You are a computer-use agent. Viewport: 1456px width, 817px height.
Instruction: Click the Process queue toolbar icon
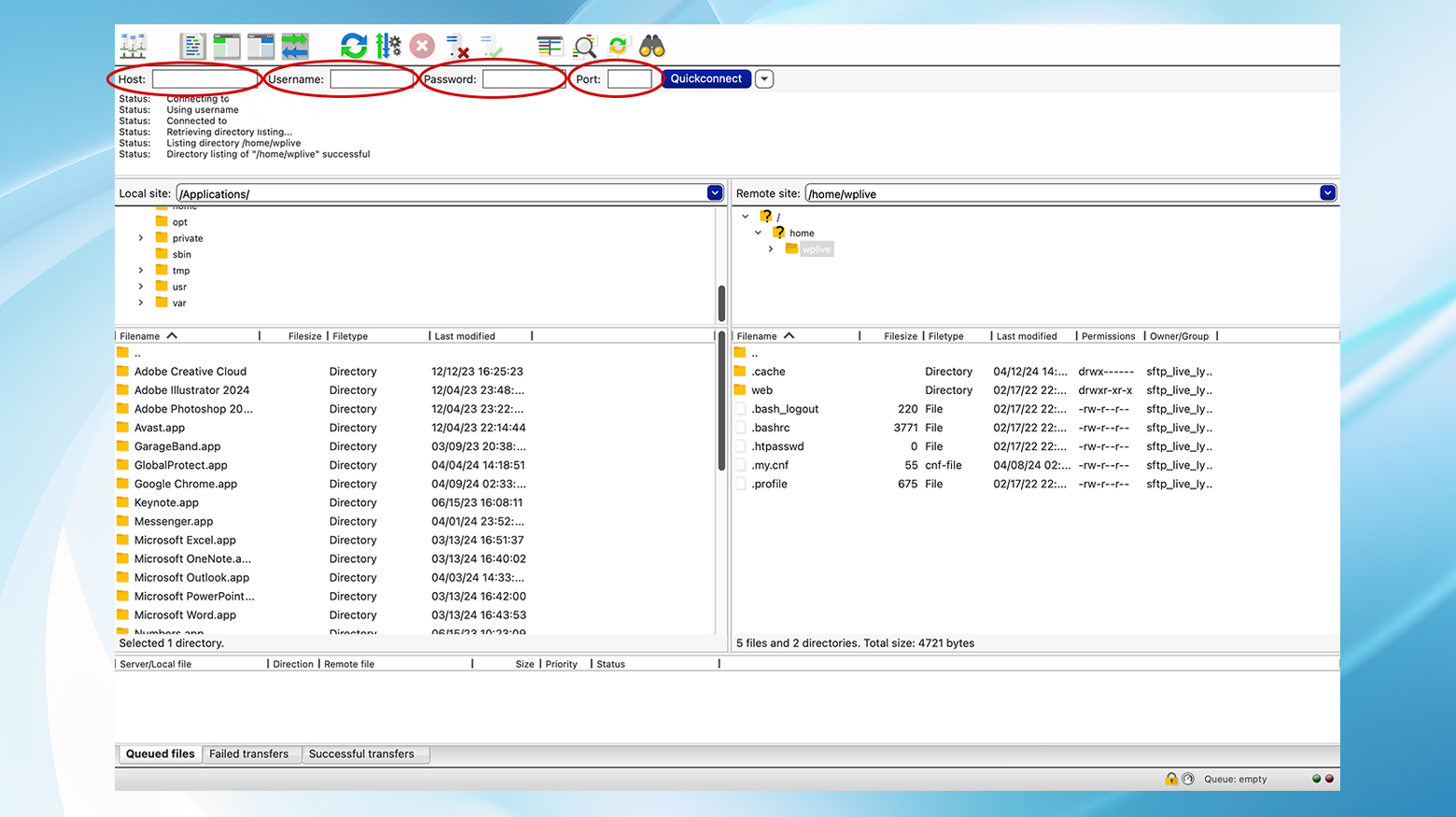coord(388,46)
